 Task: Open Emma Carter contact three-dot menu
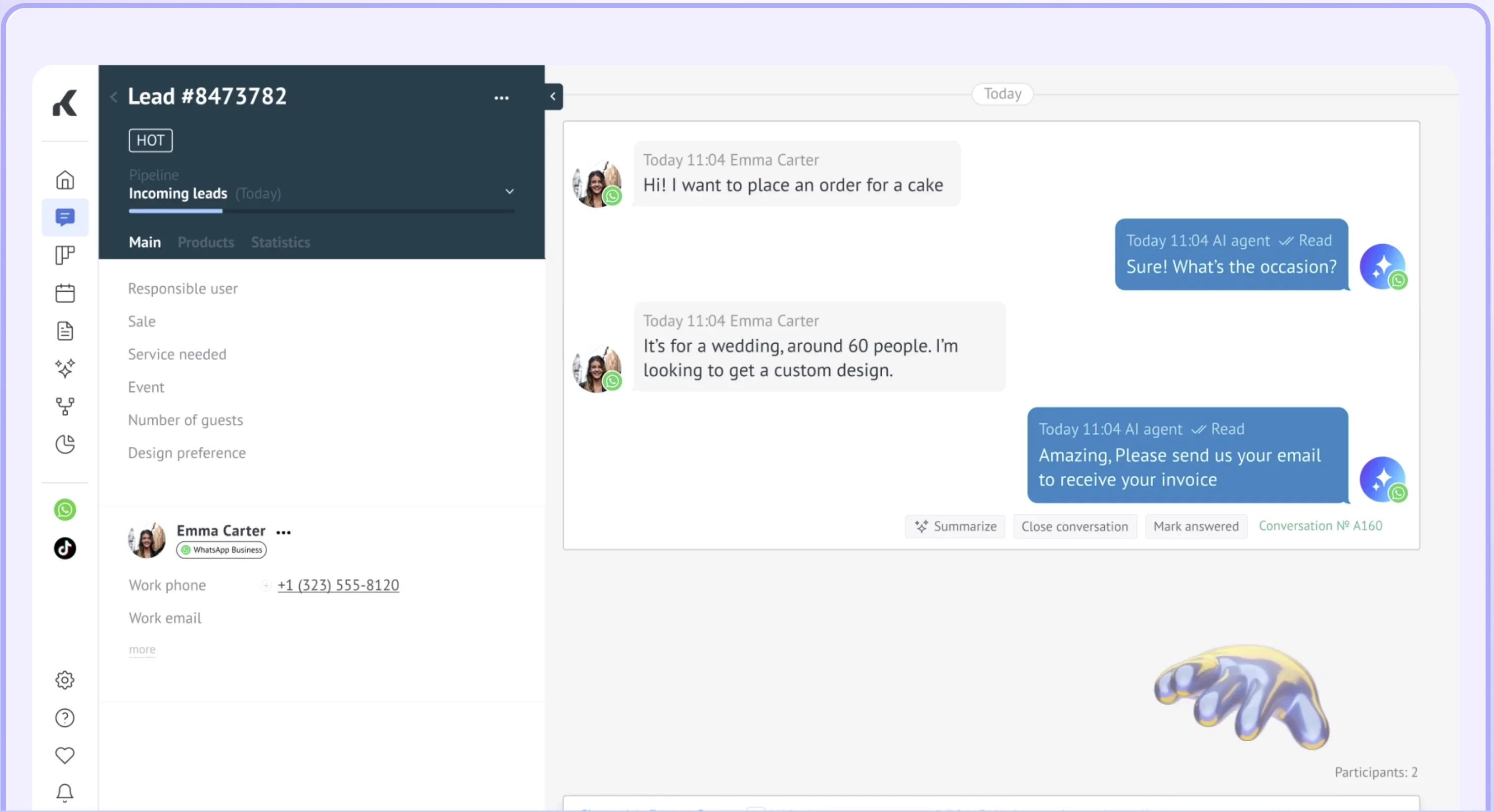(283, 532)
